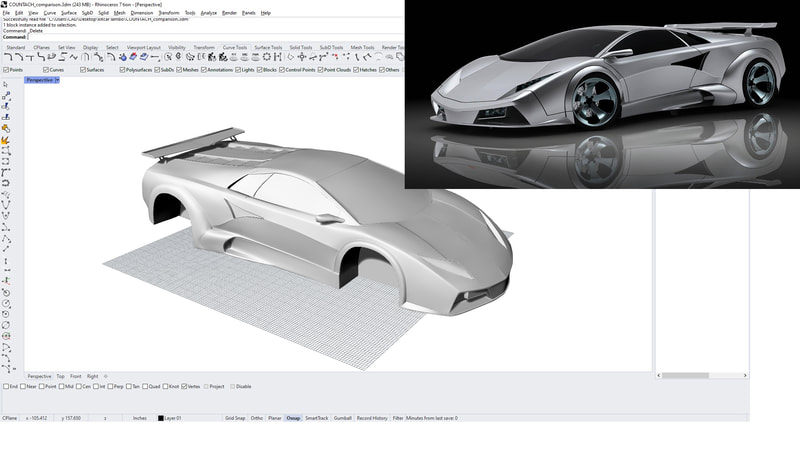Click the Inches units pane in status bar
The width and height of the screenshot is (800, 467).
[x=140, y=418]
